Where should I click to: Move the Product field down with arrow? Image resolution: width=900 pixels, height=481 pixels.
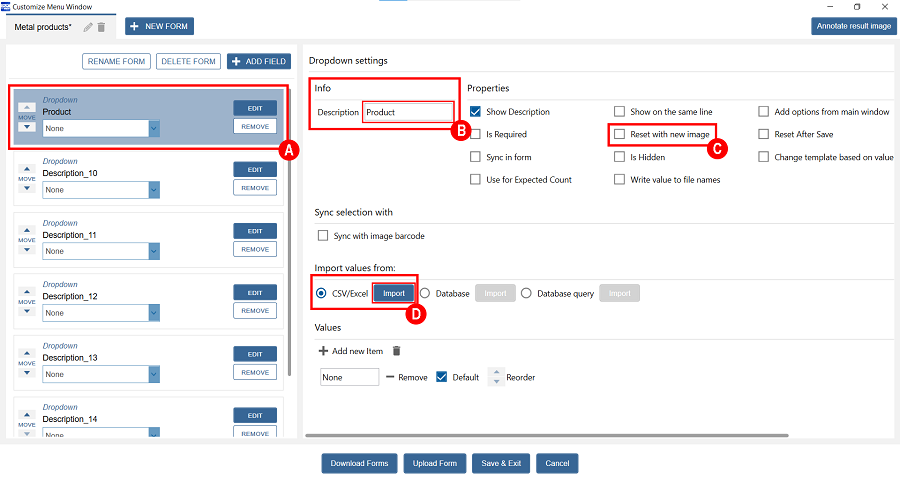coord(27,127)
